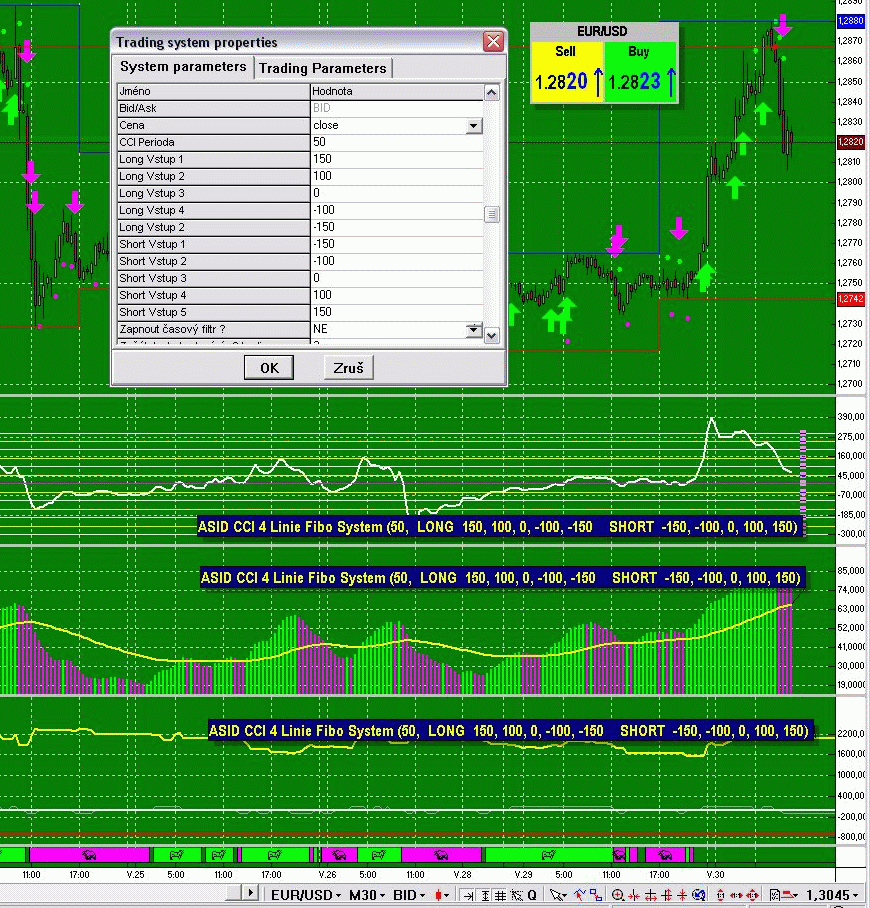Switch to the Trading Parameters tab
This screenshot has width=870, height=908.
tap(322, 68)
